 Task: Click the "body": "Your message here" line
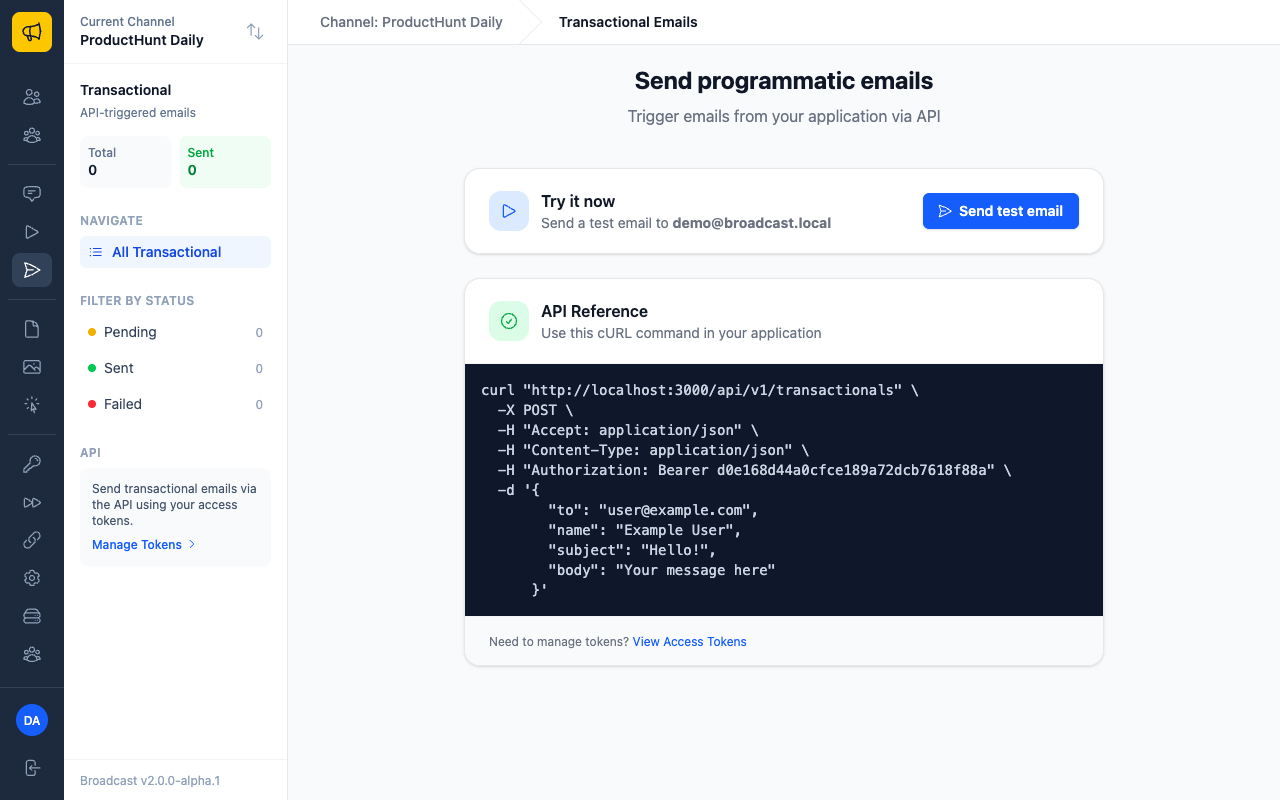tap(661, 570)
